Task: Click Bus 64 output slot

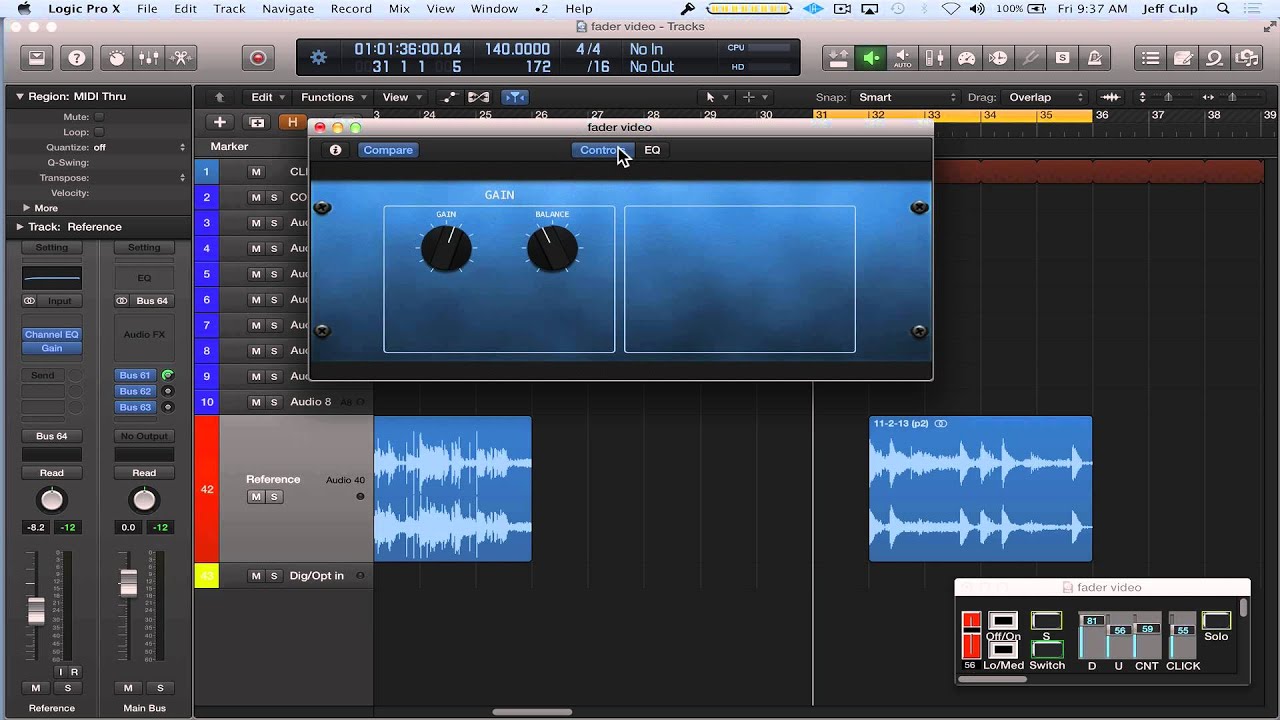Action: click(52, 436)
